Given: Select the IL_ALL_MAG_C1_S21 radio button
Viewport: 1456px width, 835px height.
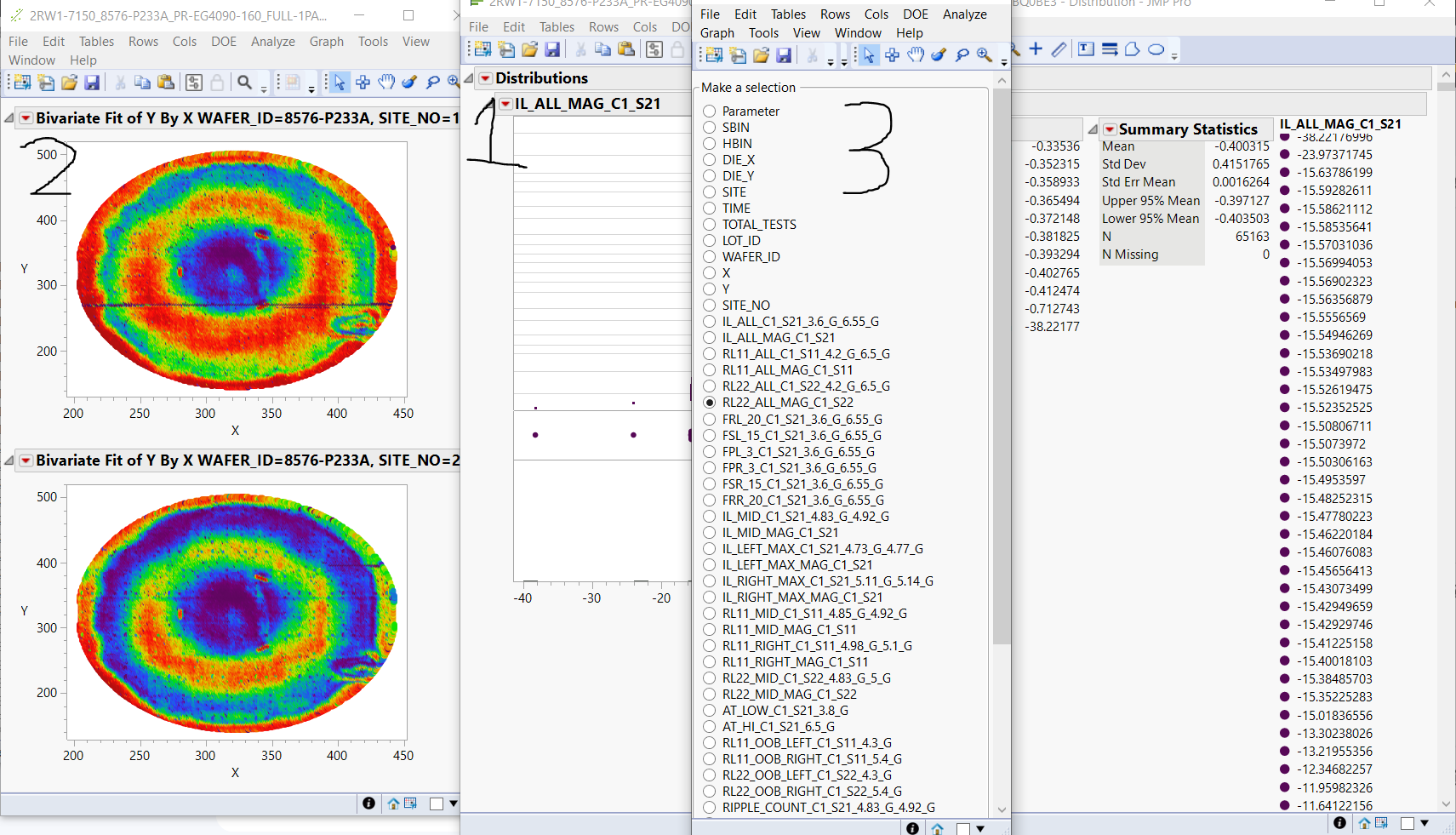Looking at the screenshot, I should [x=710, y=338].
